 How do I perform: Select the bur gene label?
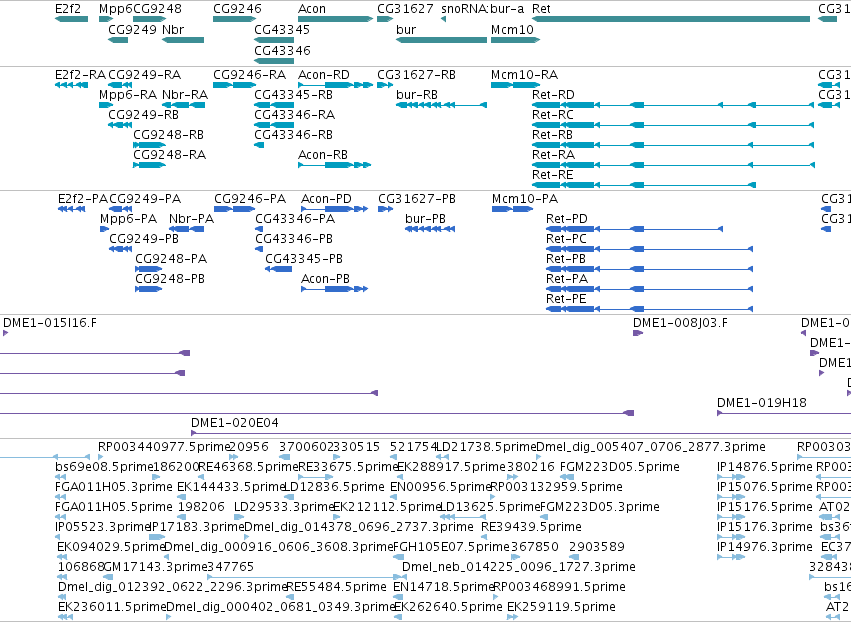[x=406, y=29]
